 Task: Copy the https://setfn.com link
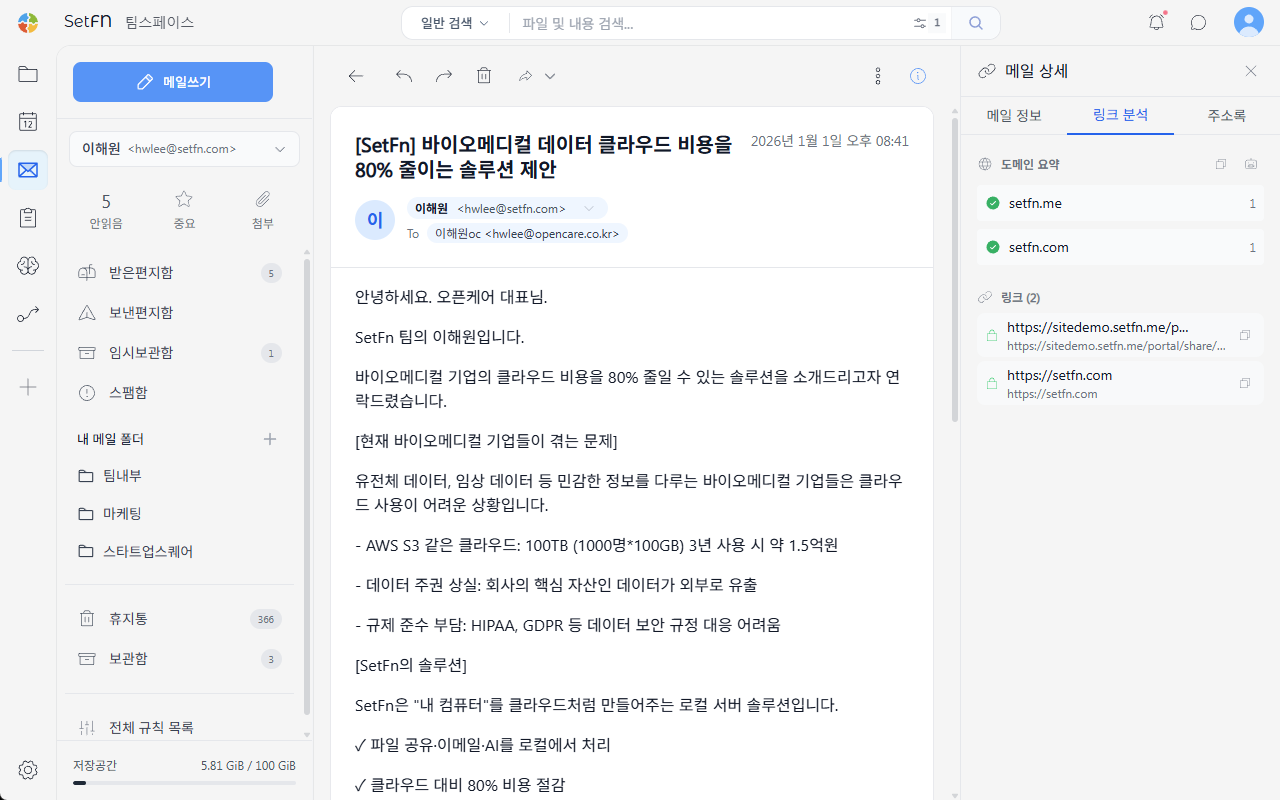1245,384
